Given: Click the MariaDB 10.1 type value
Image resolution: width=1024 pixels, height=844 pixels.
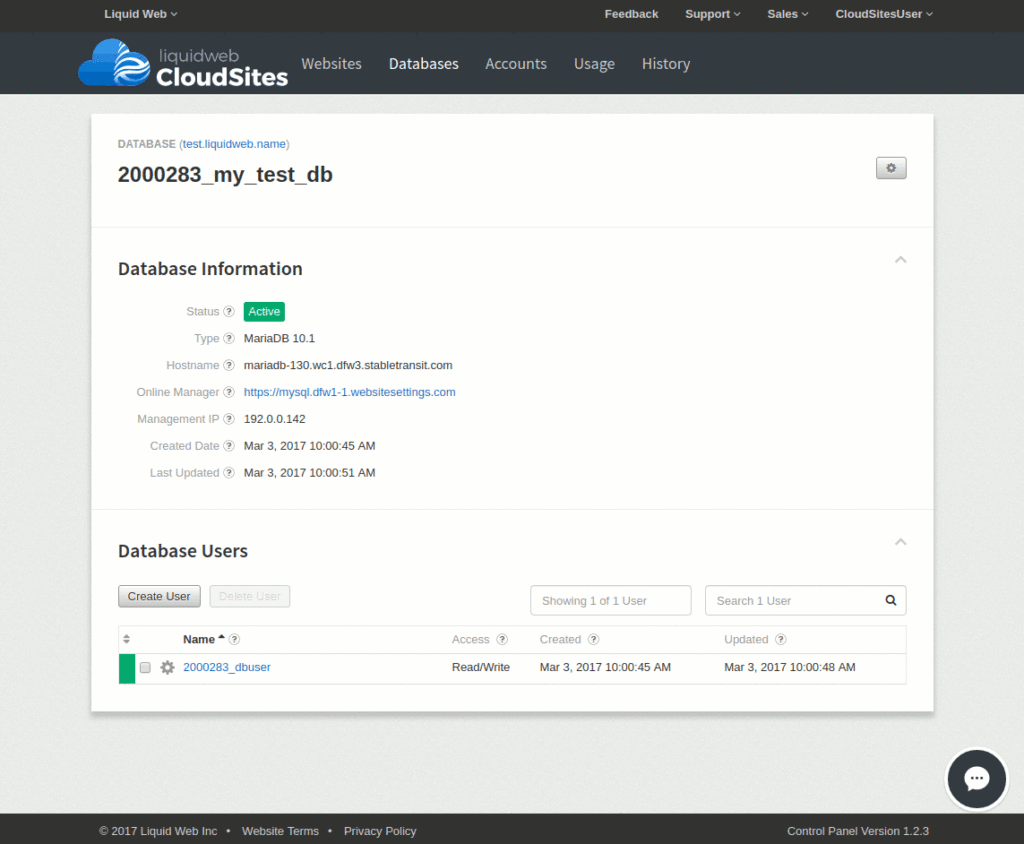Looking at the screenshot, I should (x=279, y=338).
